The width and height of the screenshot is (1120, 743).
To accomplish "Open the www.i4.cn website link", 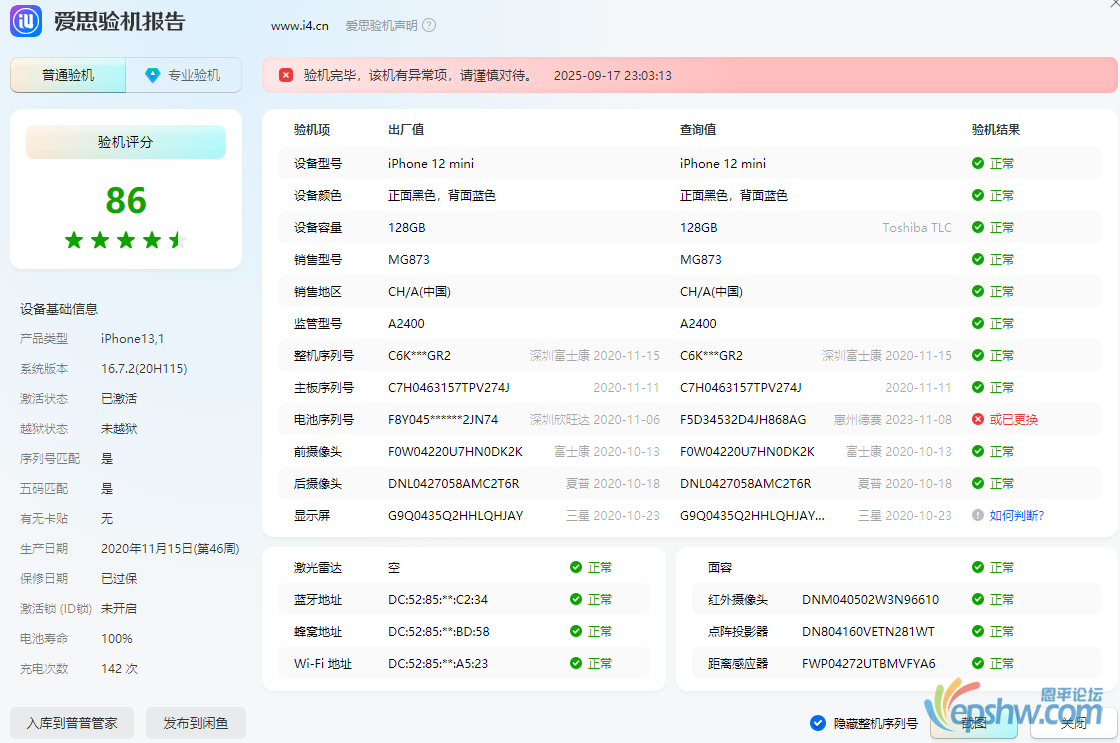I will click(299, 26).
